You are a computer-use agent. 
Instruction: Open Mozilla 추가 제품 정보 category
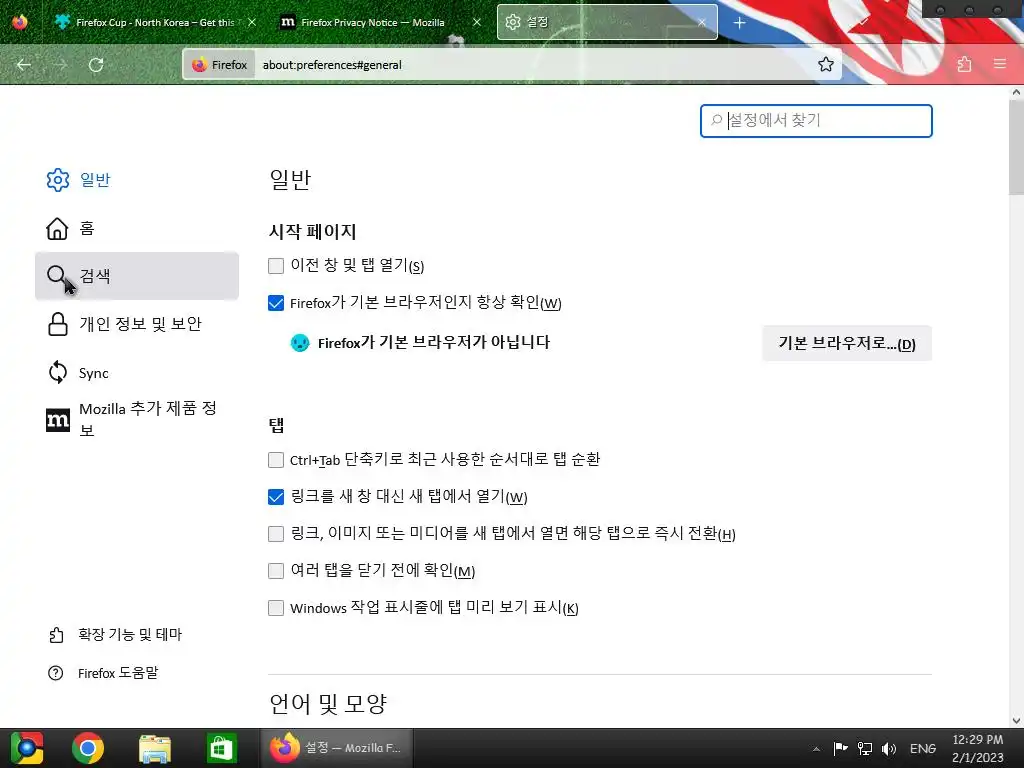pos(136,419)
